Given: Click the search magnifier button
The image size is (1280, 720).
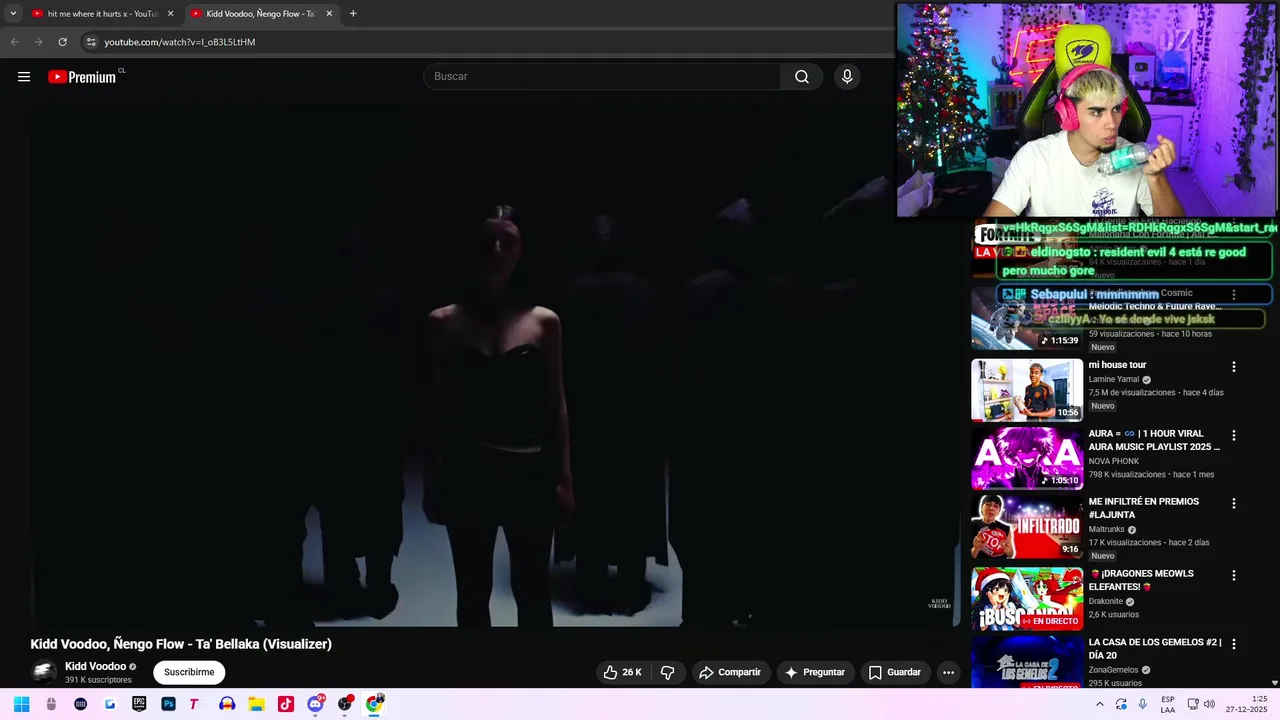Looking at the screenshot, I should click(x=802, y=77).
